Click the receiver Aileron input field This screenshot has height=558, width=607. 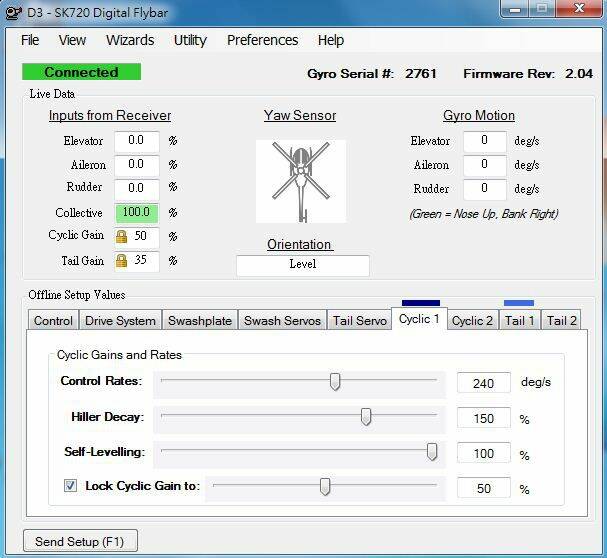[x=137, y=165]
